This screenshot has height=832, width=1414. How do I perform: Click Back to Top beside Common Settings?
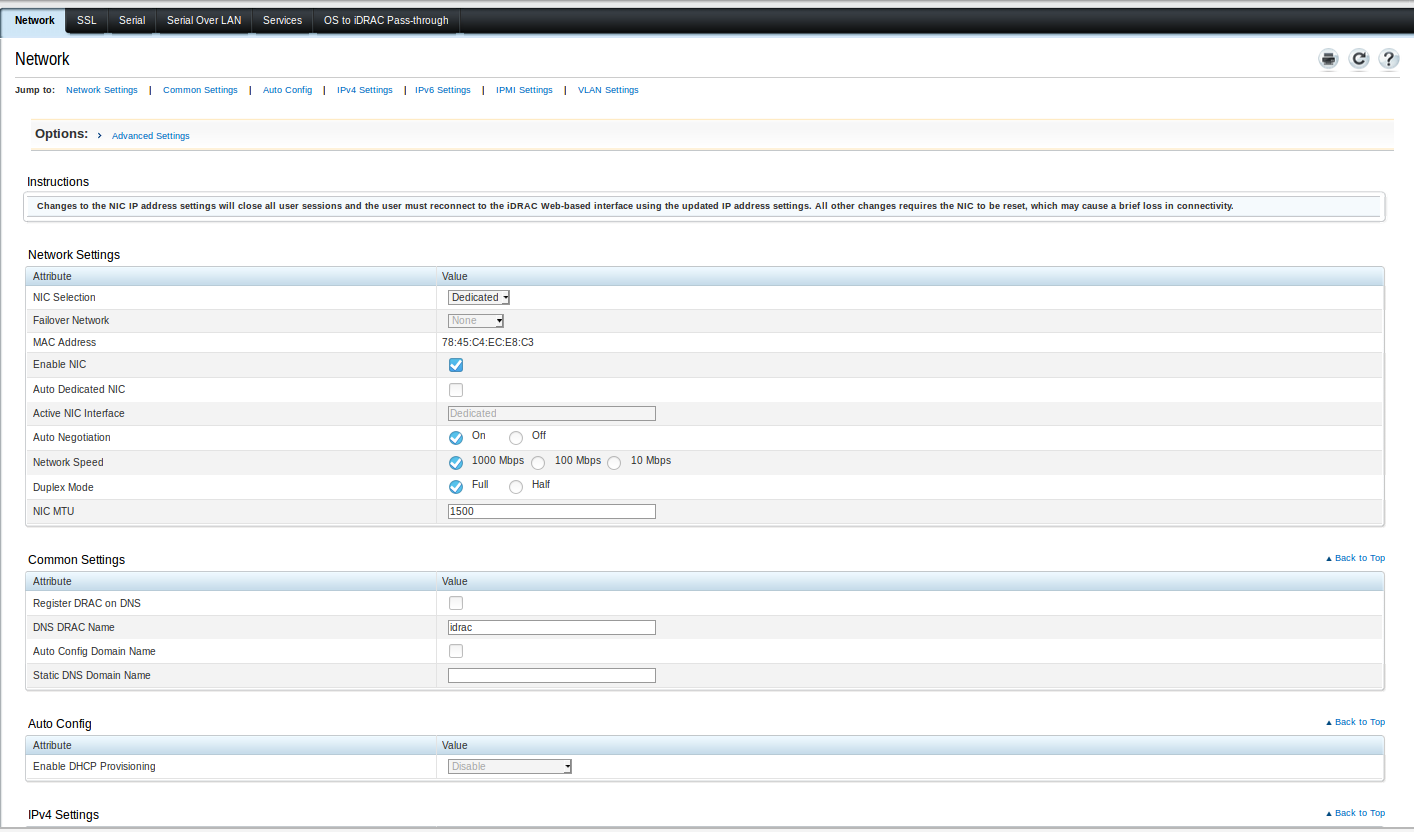(1355, 558)
